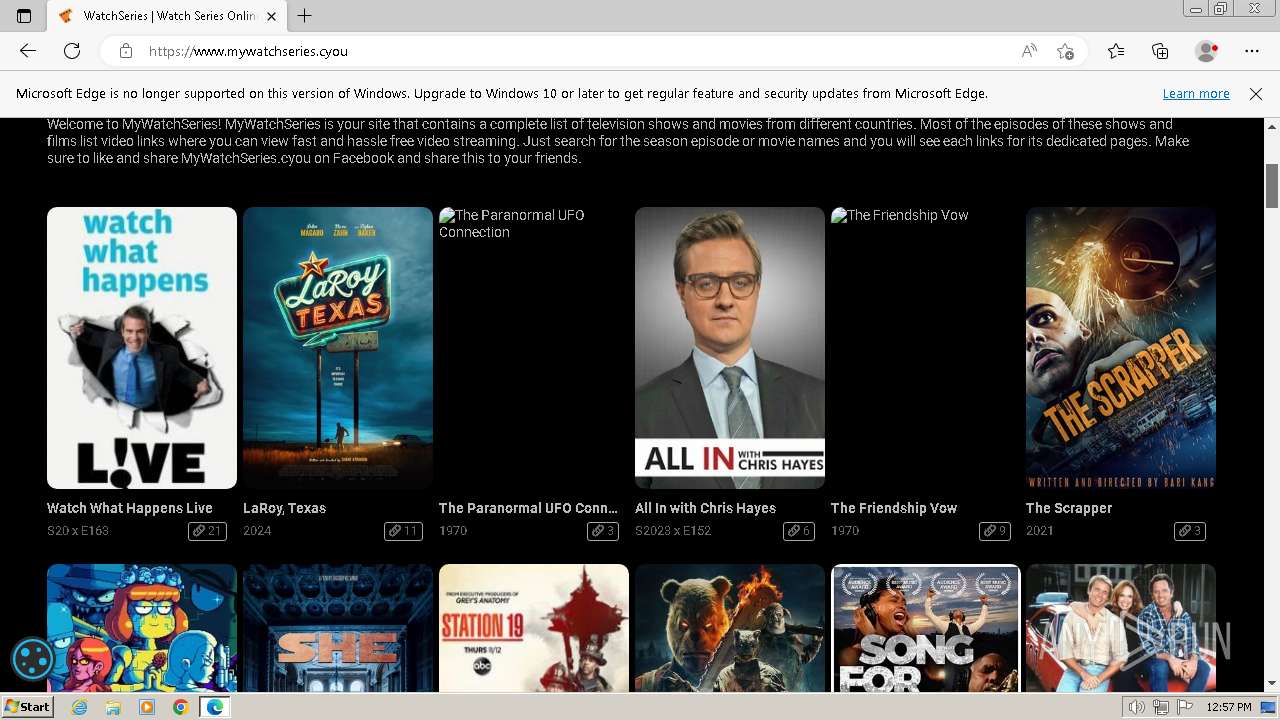
Task: Click The Scrapper title link
Action: (1069, 508)
